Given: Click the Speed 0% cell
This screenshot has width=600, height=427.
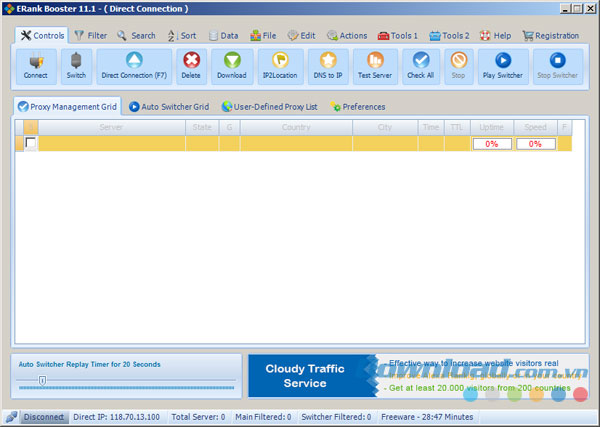Looking at the screenshot, I should [536, 144].
